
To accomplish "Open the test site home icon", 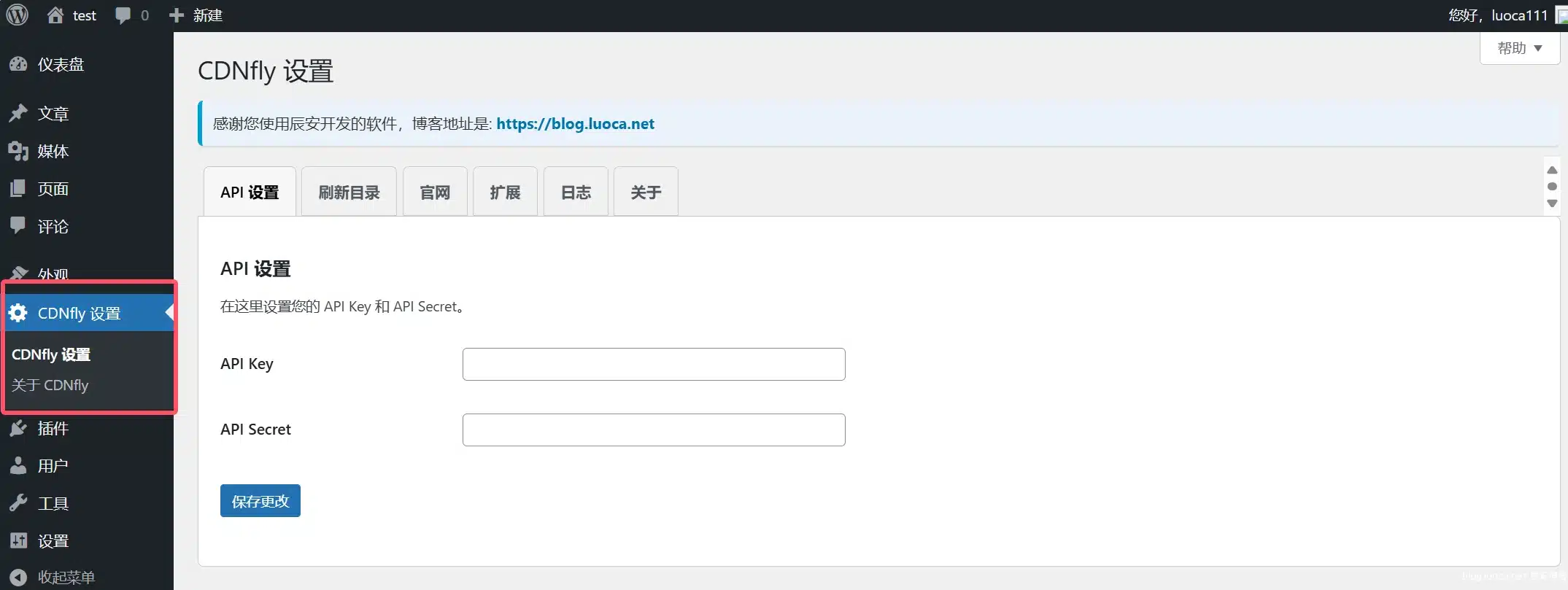I will point(55,15).
